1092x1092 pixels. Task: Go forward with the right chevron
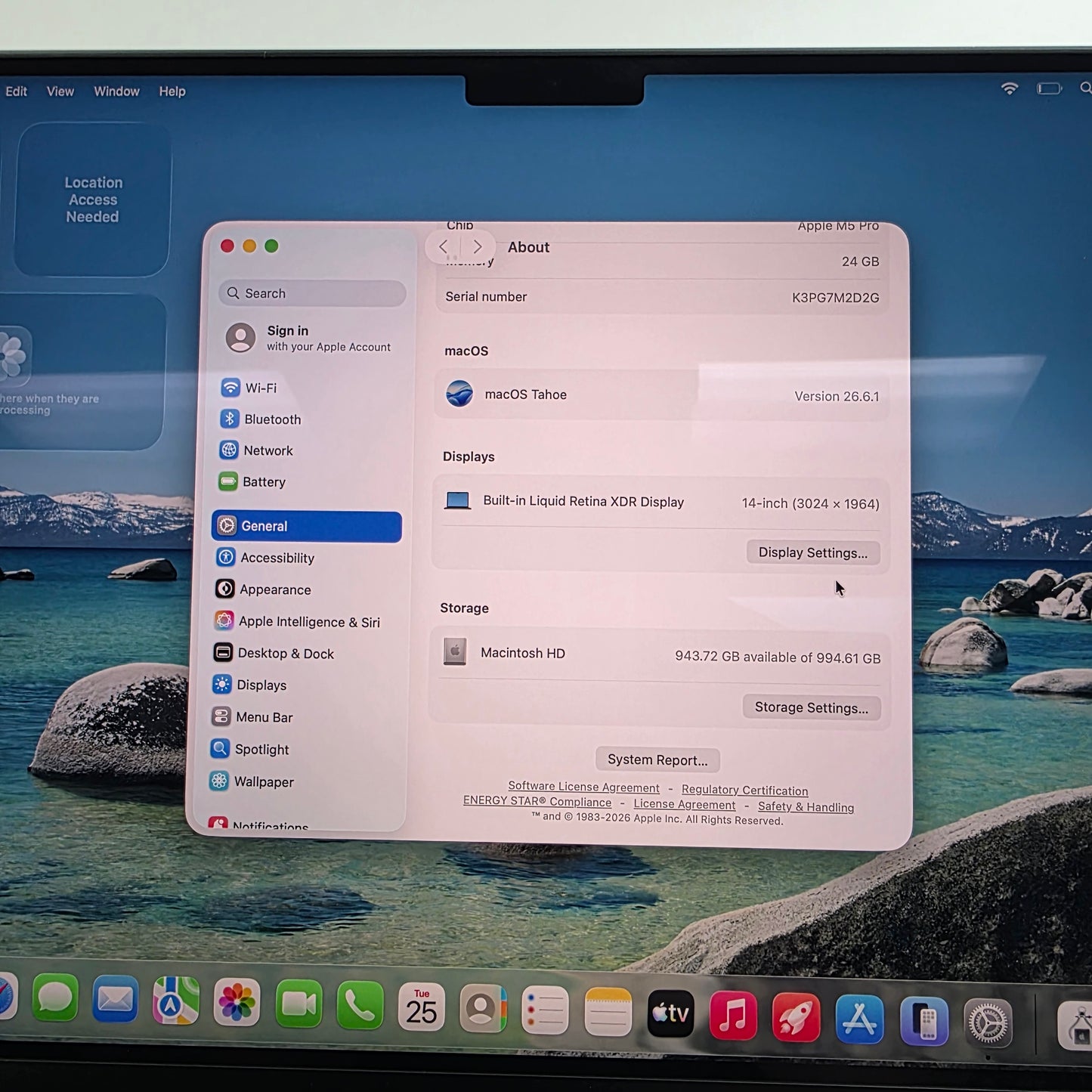click(478, 246)
